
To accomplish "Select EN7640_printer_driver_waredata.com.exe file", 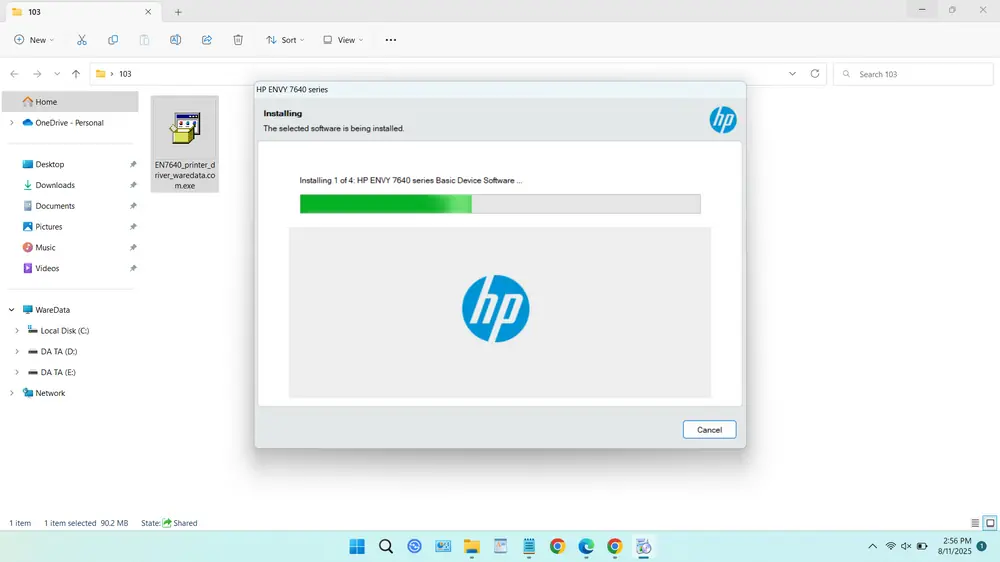I will (x=185, y=144).
